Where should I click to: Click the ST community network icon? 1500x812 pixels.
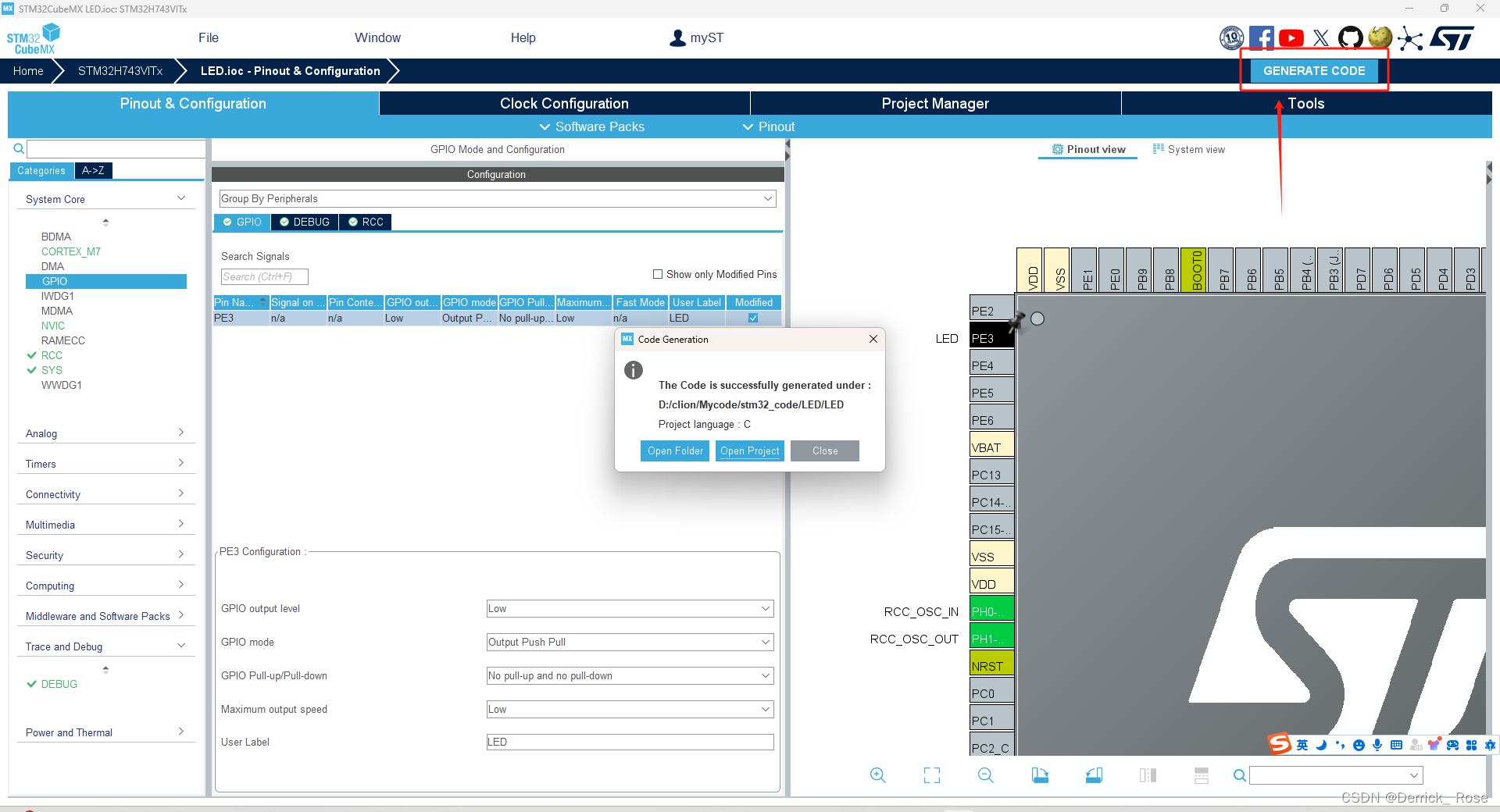(x=1410, y=37)
